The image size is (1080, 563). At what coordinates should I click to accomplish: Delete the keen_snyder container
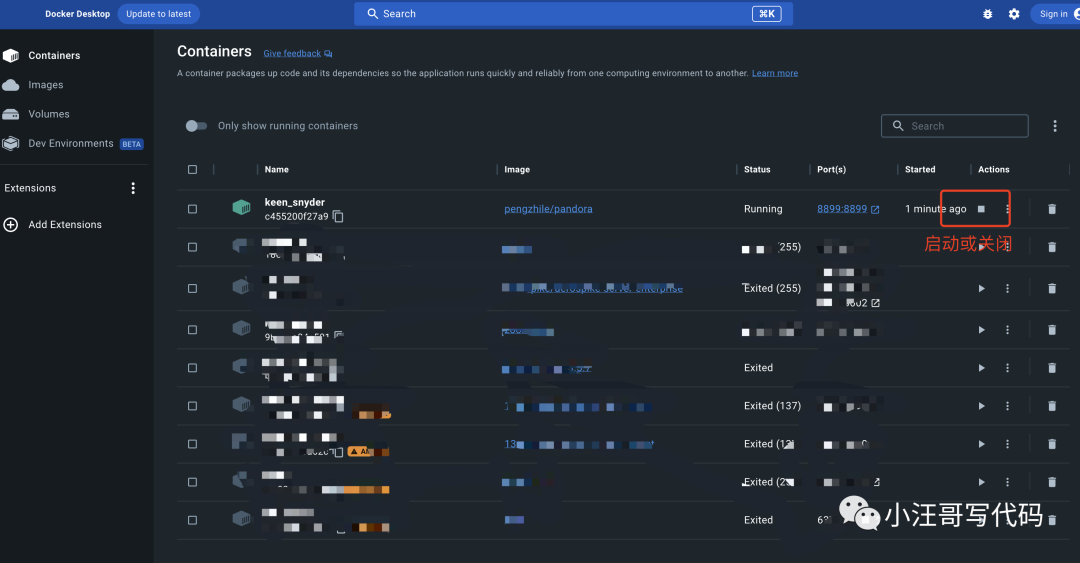pyautogui.click(x=1051, y=209)
